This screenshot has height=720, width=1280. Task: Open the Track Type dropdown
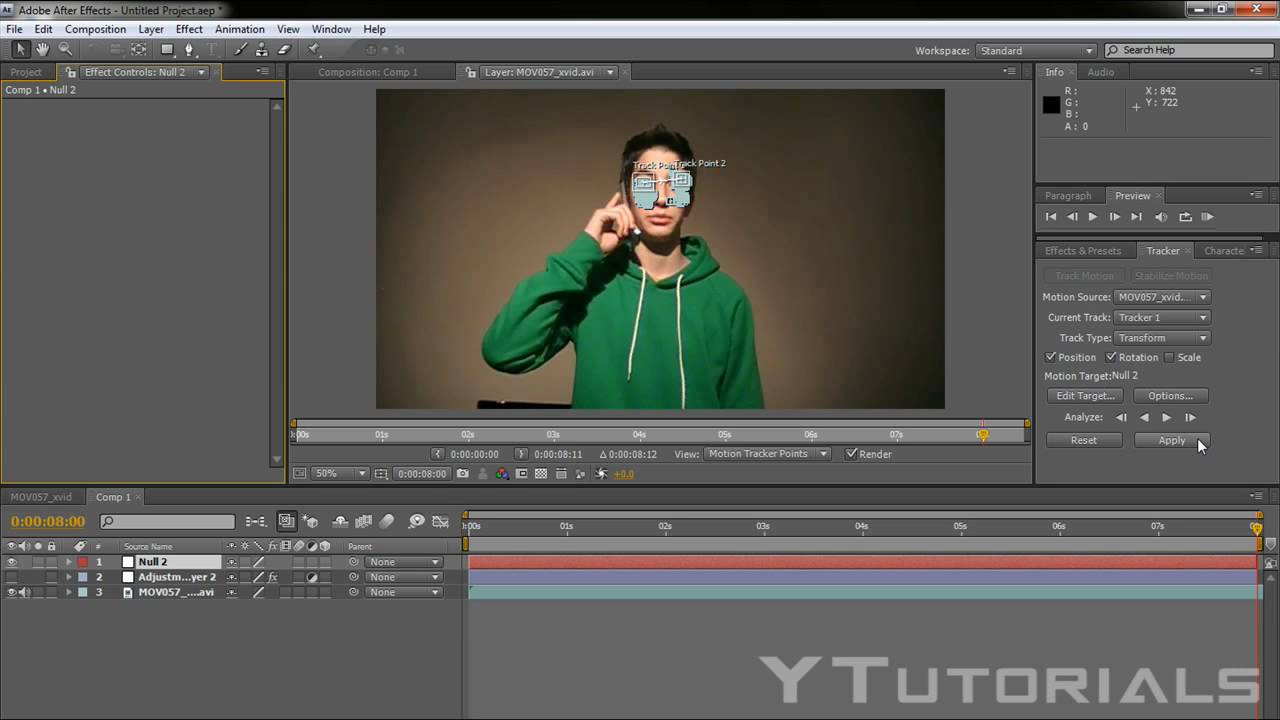(1162, 338)
